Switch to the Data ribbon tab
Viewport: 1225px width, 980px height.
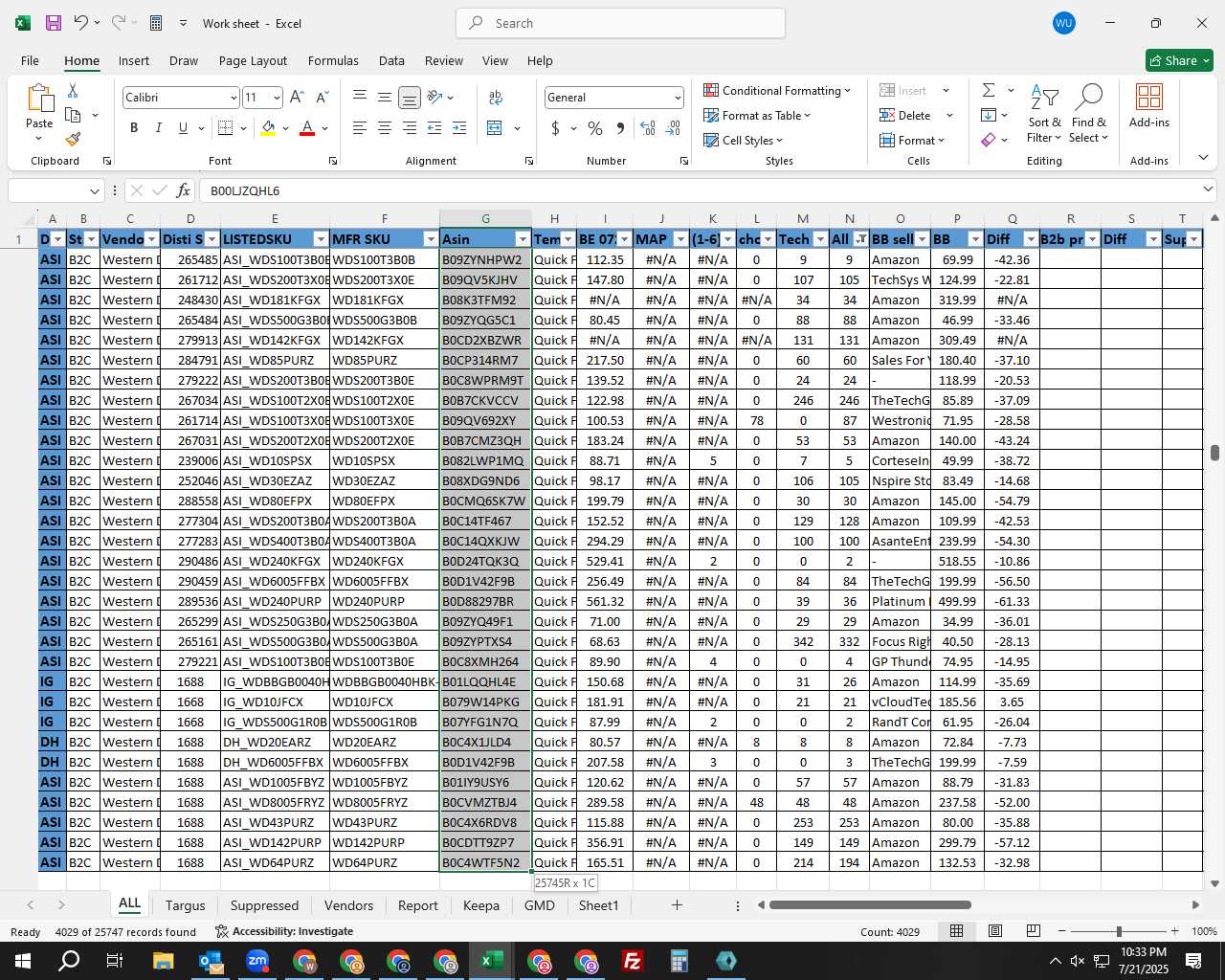pos(391,60)
